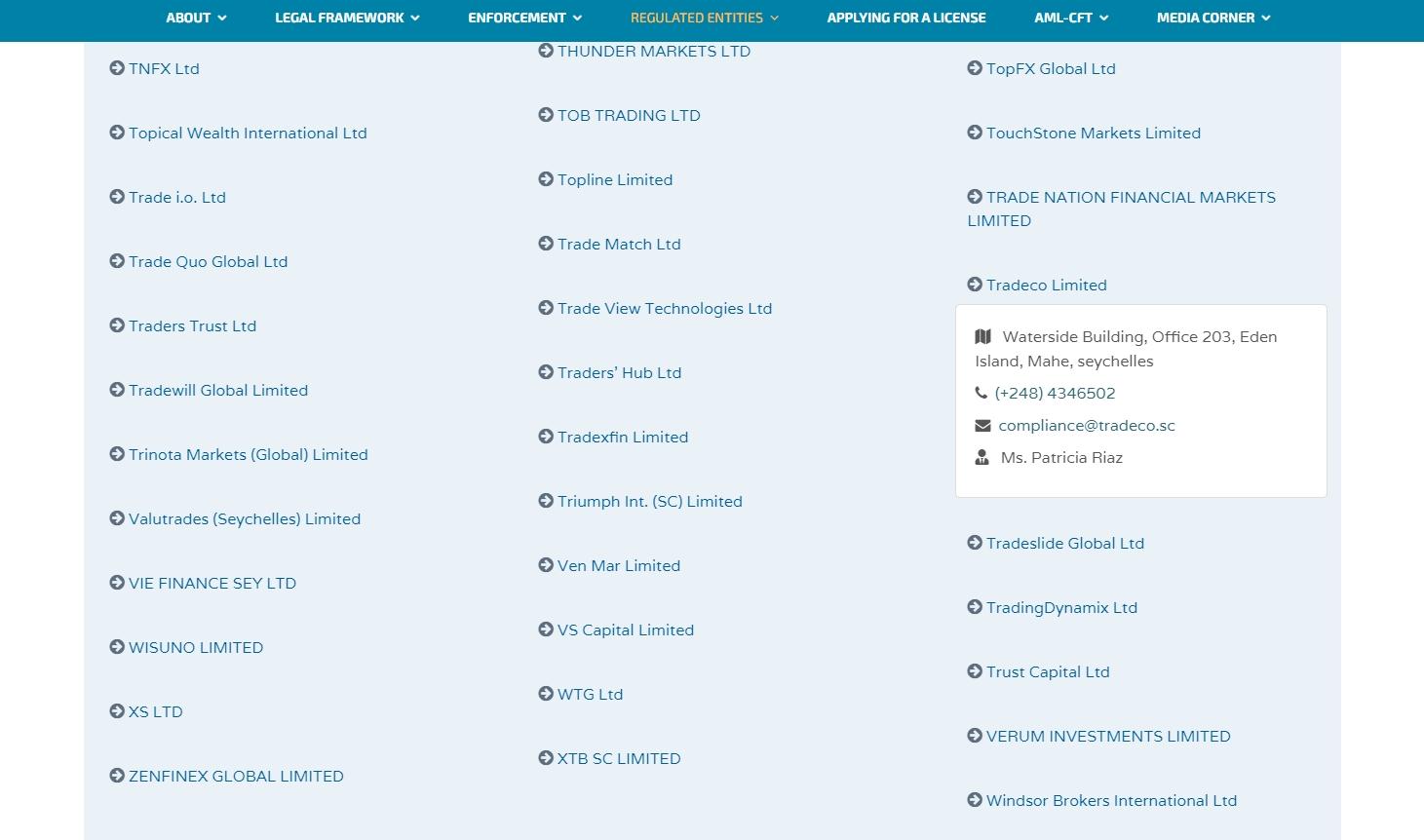The width and height of the screenshot is (1424, 840).
Task: Expand the ENFORCEMENT menu chevron
Action: coord(577,18)
